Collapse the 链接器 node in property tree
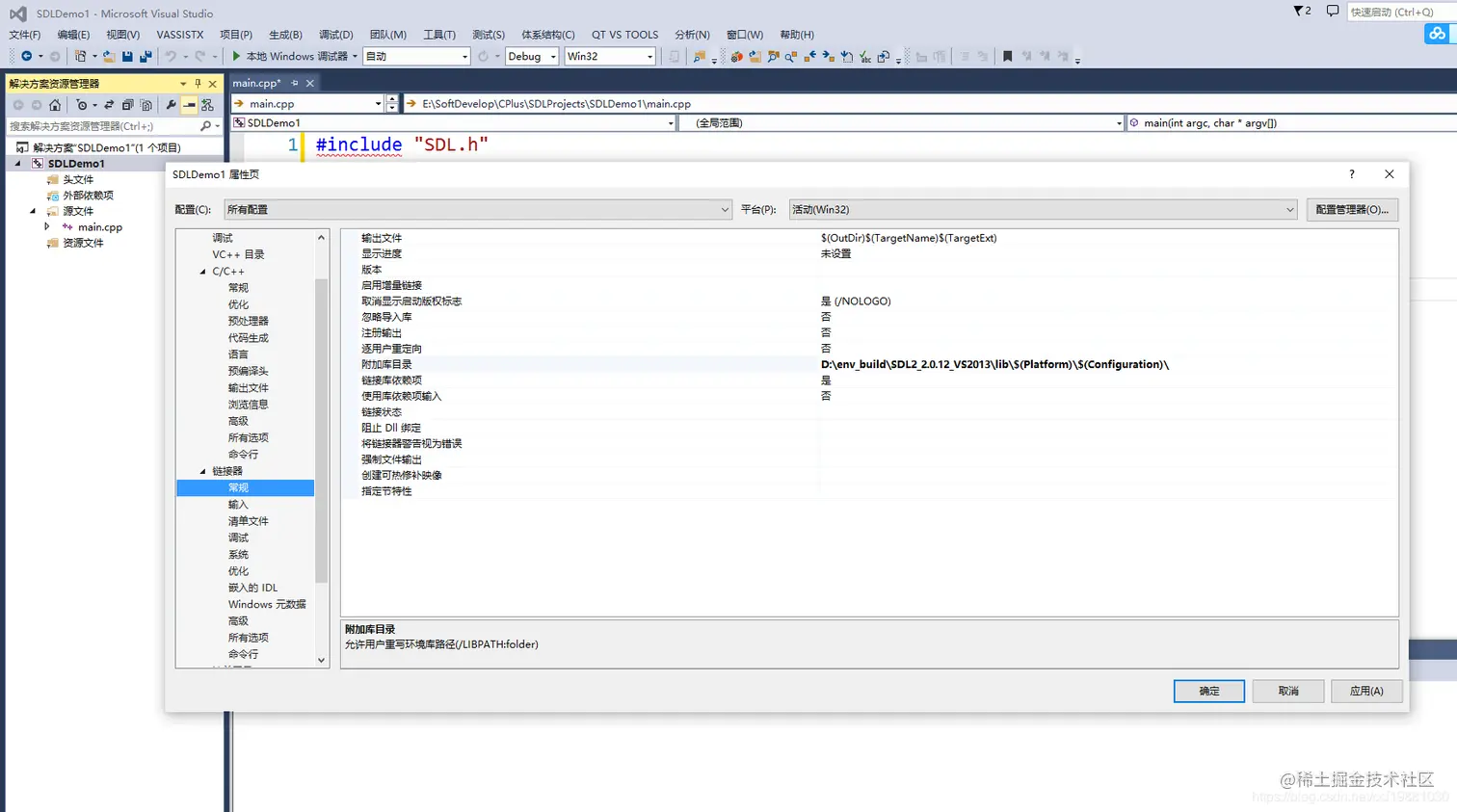Image resolution: width=1457 pixels, height=812 pixels. click(x=203, y=471)
